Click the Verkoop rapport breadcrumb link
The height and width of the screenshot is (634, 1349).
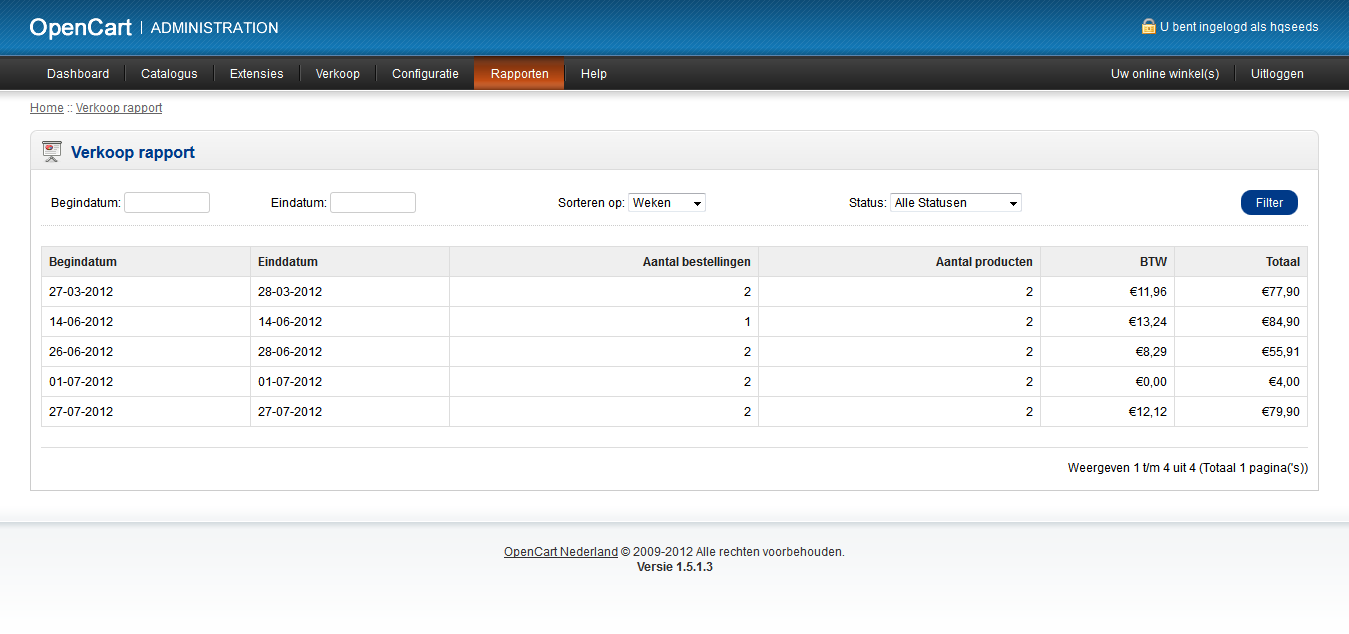[x=119, y=108]
